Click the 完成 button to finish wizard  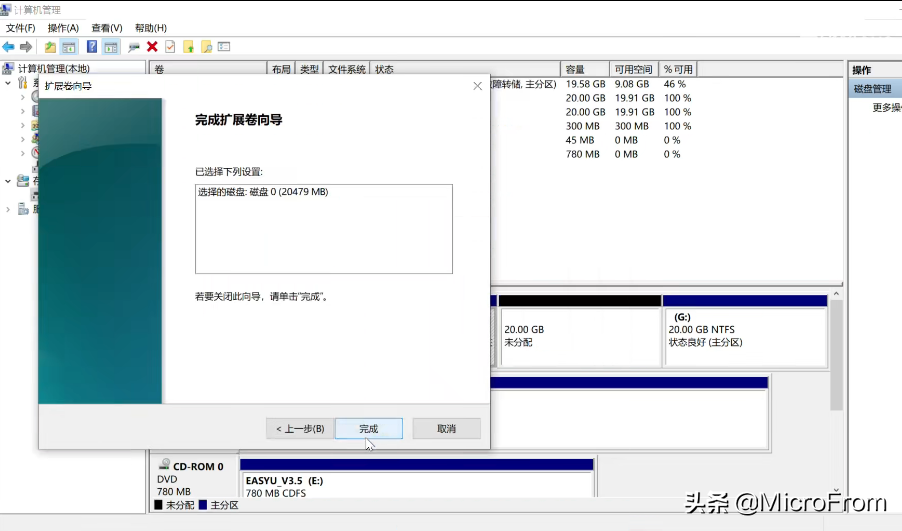pyautogui.click(x=369, y=428)
